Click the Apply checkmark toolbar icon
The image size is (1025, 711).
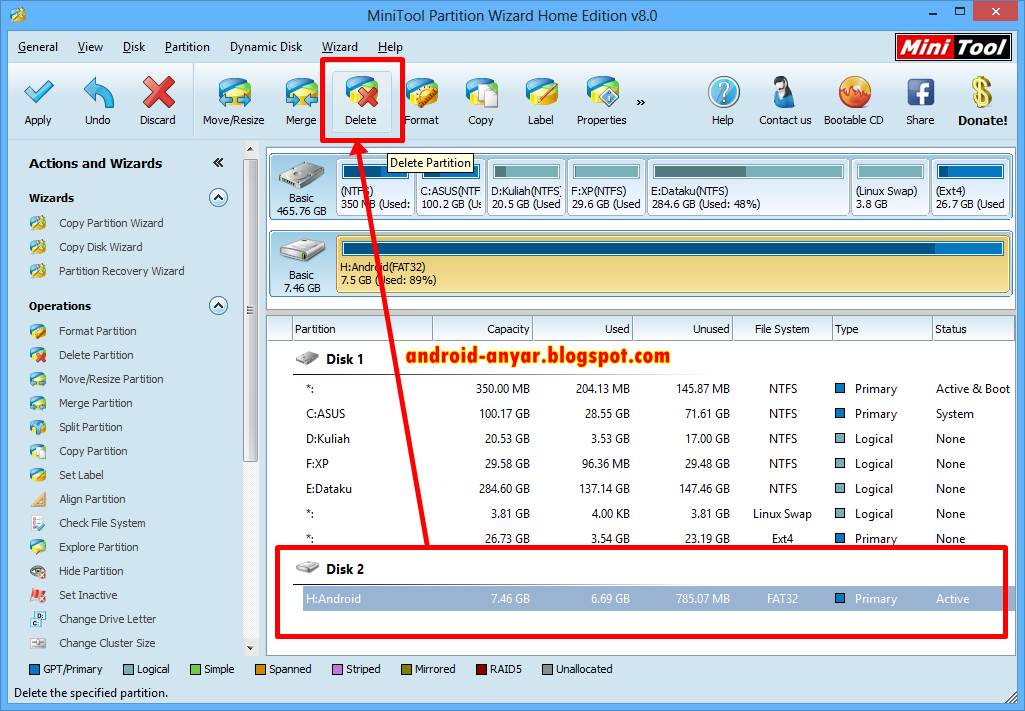click(x=38, y=92)
